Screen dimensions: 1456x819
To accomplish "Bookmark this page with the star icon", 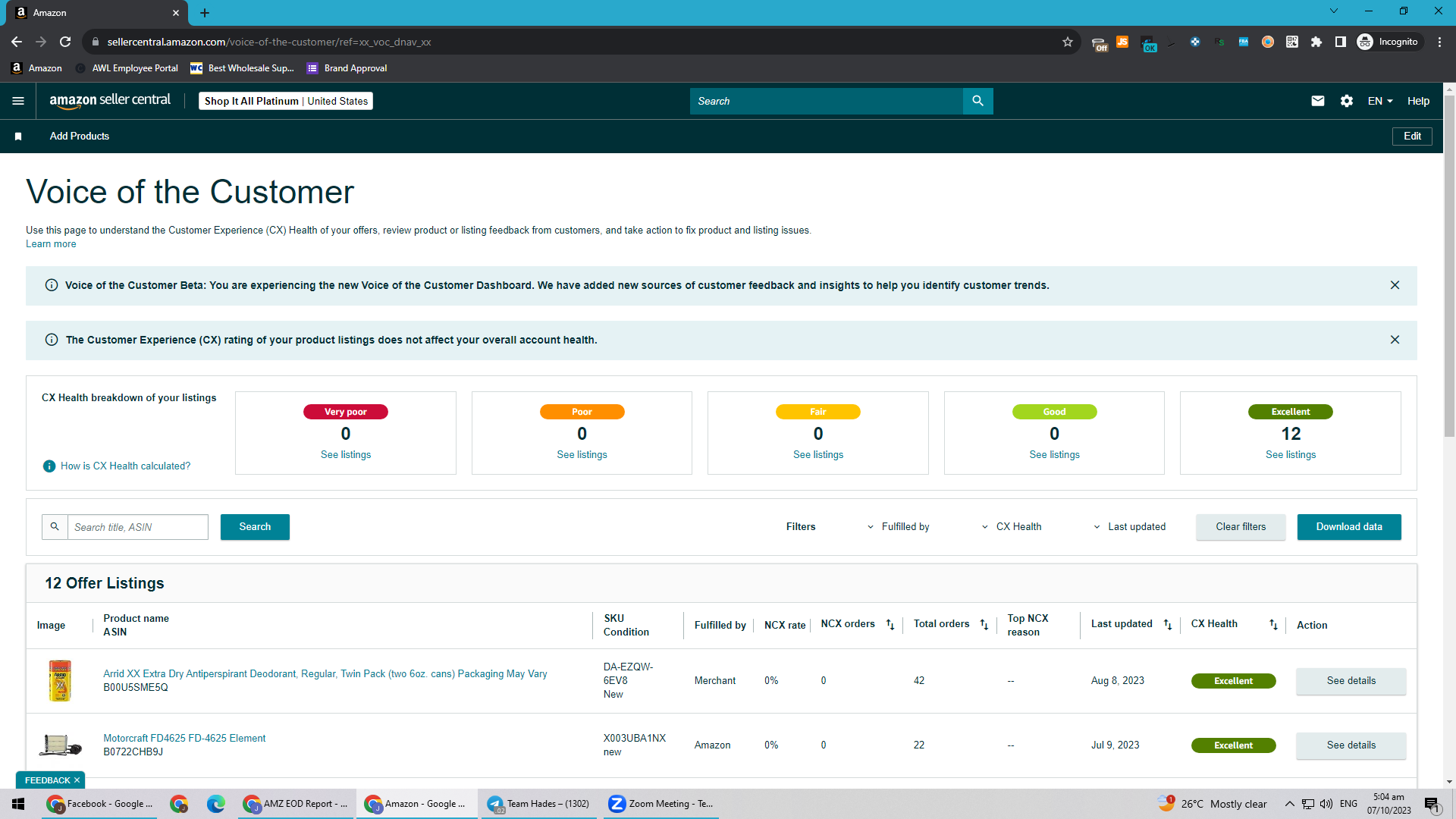I will click(x=1068, y=42).
